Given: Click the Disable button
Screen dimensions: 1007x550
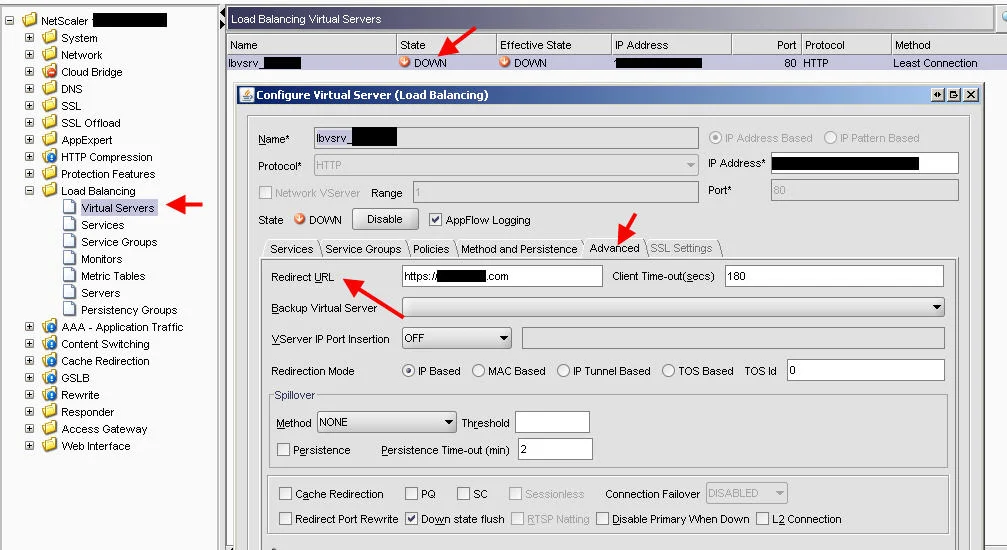Looking at the screenshot, I should pyautogui.click(x=385, y=219).
